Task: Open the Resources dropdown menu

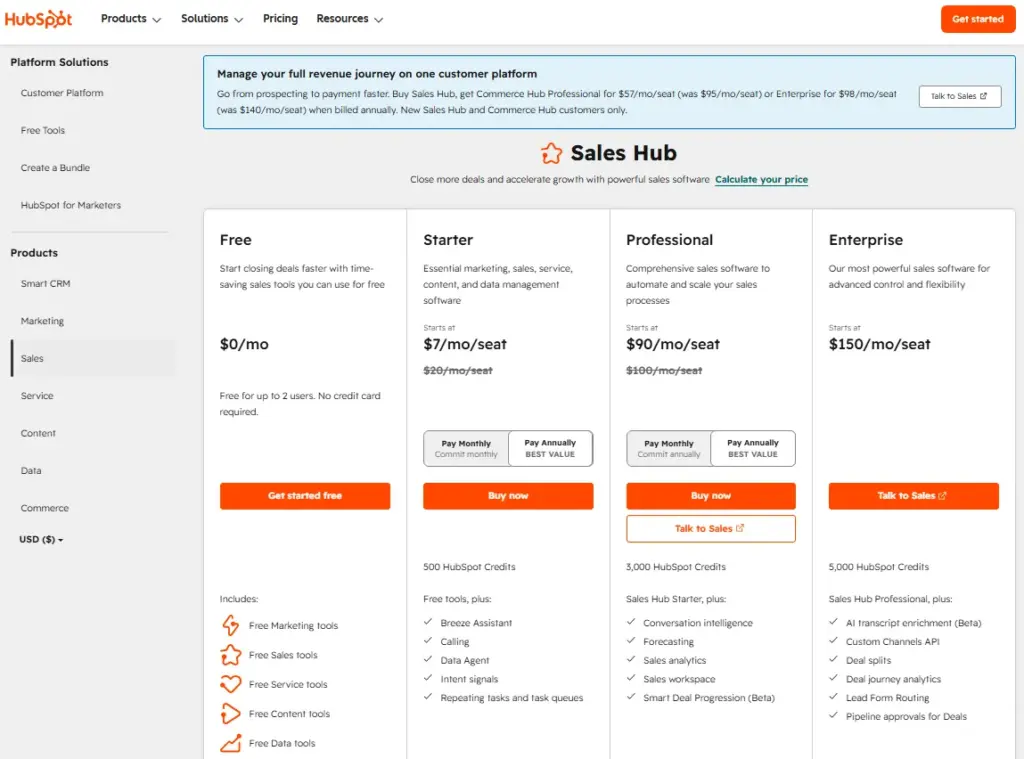Action: pos(349,19)
